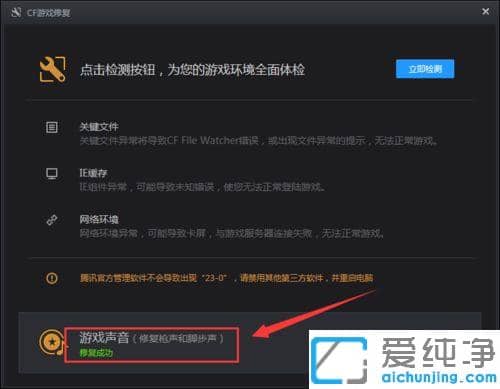
Task: Click the CF File Watcher description line
Action: (x=258, y=141)
